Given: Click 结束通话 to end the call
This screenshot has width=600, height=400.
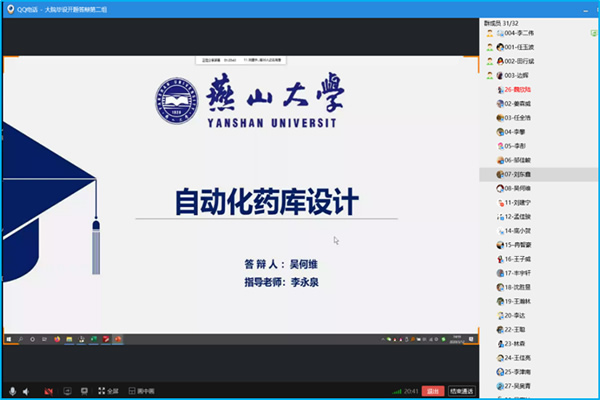Looking at the screenshot, I should coord(461,391).
